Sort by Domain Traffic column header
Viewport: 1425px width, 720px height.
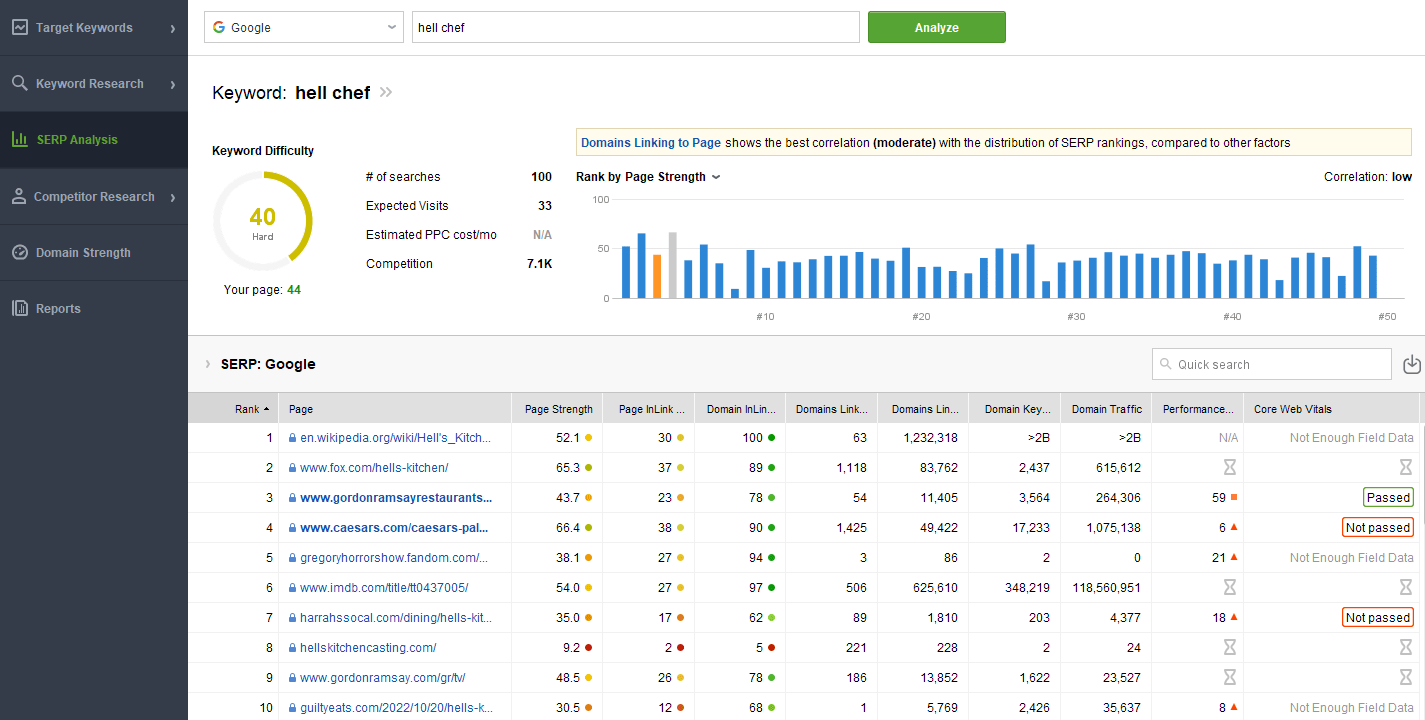coord(1106,409)
